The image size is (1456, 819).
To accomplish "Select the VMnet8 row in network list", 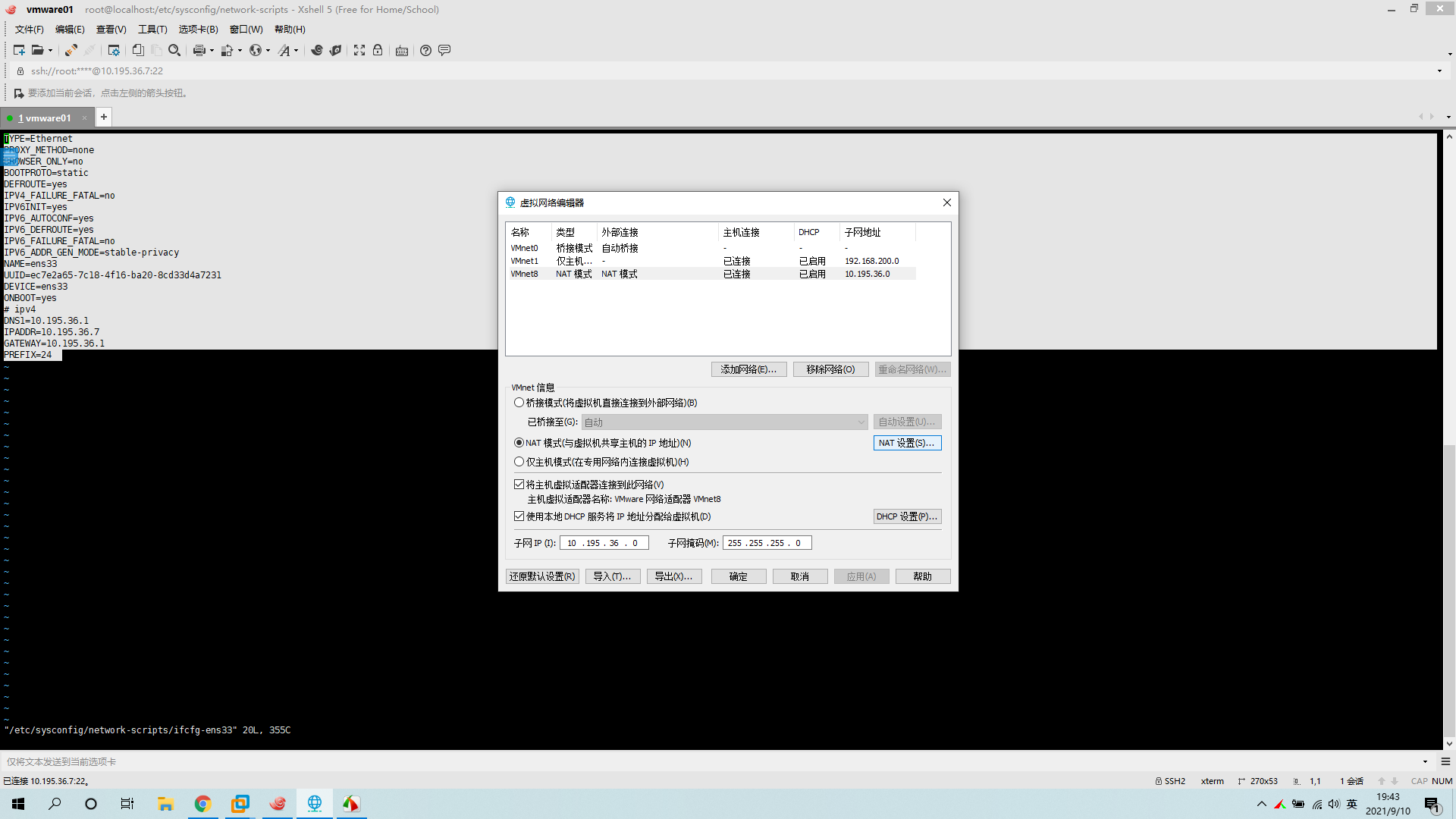I will (x=711, y=274).
